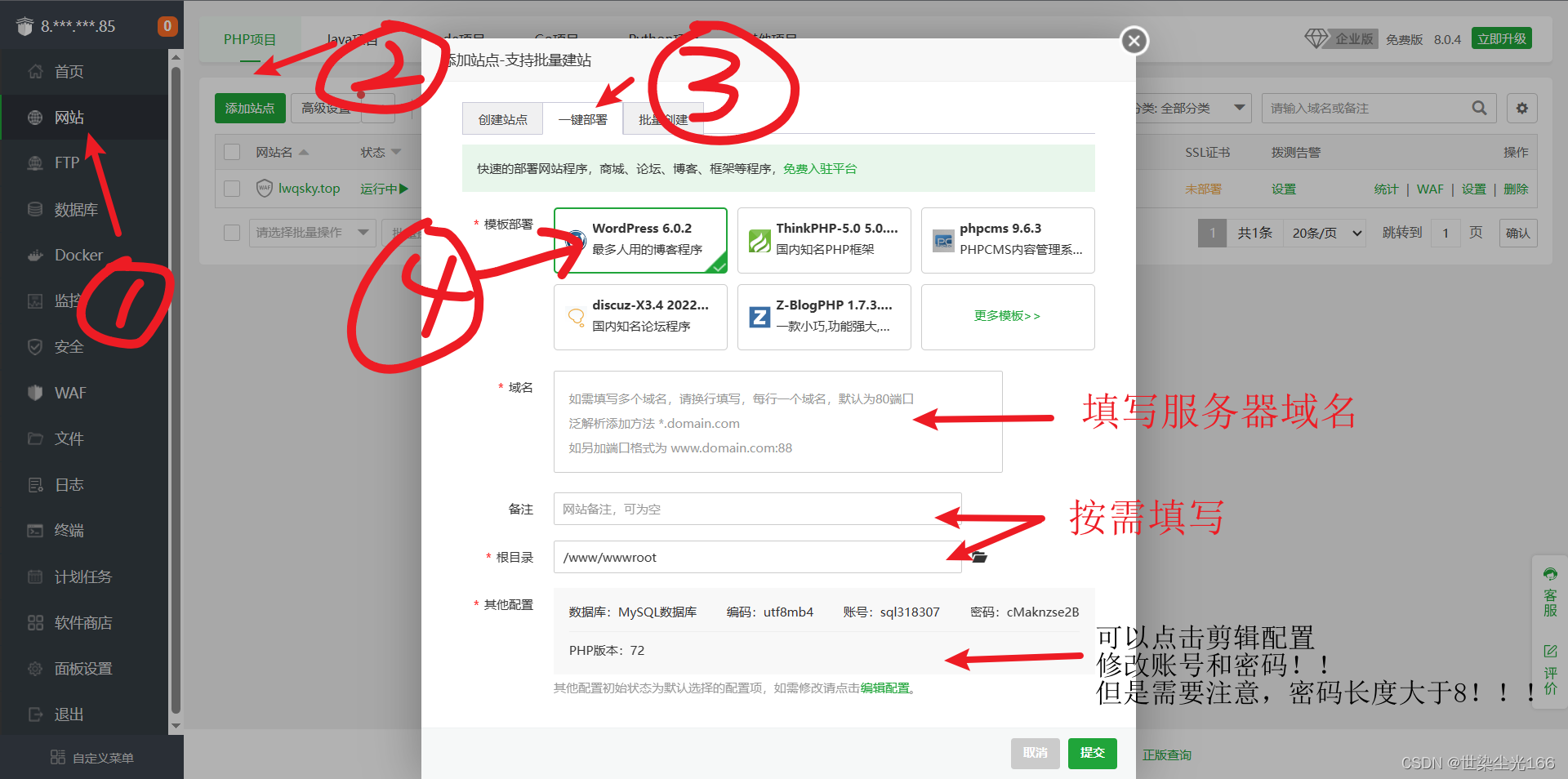Tick the checkbox beside 请选择批量操作

pos(232,233)
